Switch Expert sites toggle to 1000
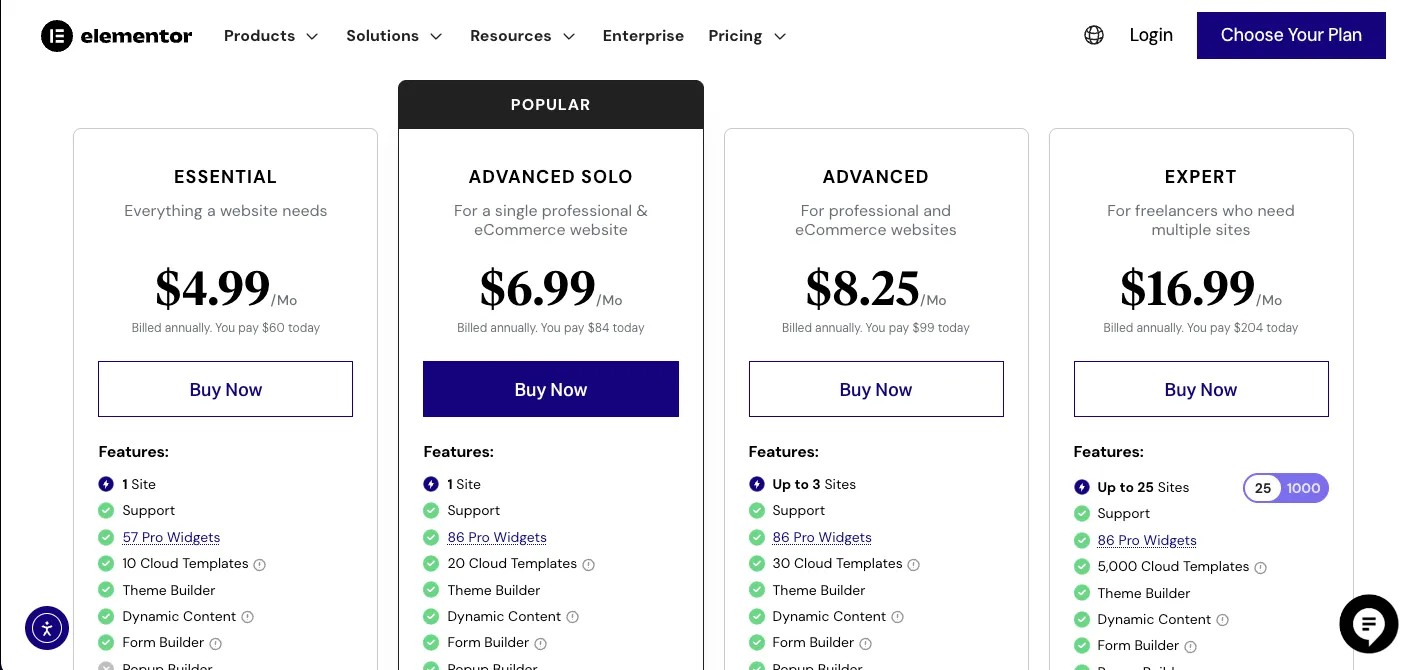1426x670 pixels. click(x=1304, y=488)
